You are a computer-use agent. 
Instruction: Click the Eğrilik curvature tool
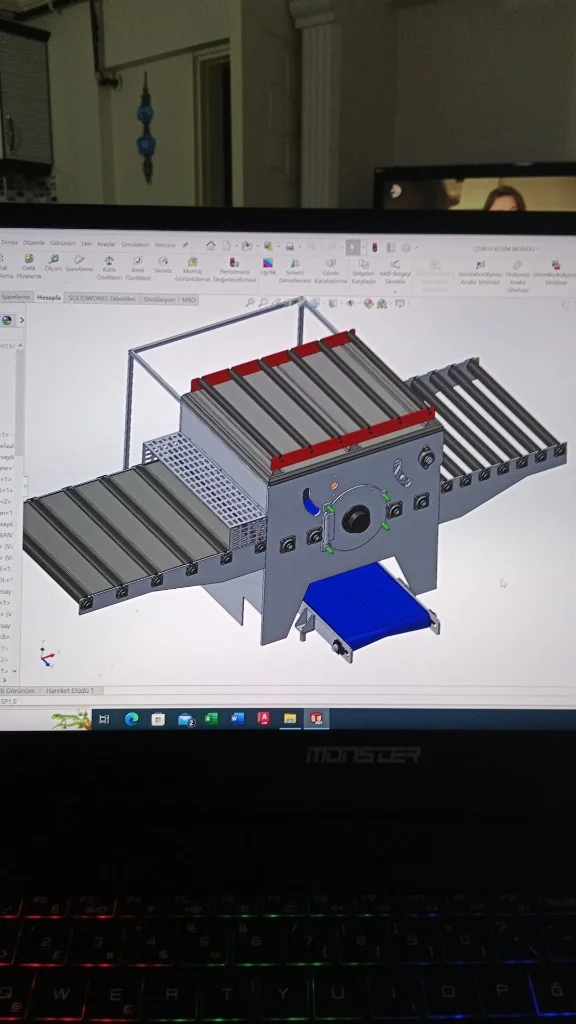coord(268,266)
